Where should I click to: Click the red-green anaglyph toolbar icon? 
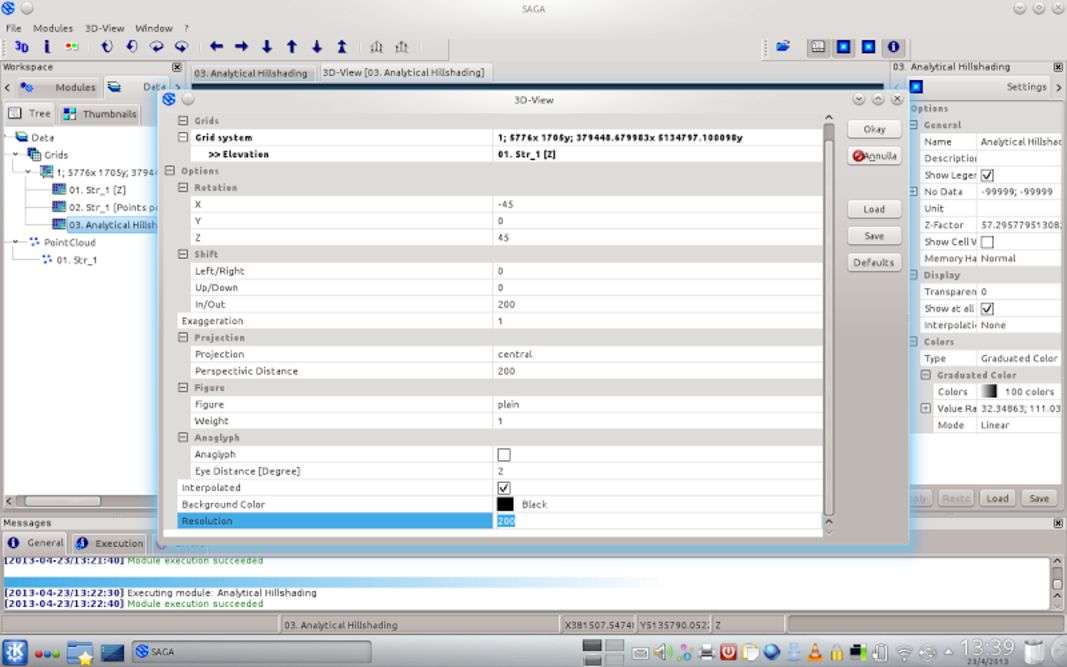pos(71,47)
